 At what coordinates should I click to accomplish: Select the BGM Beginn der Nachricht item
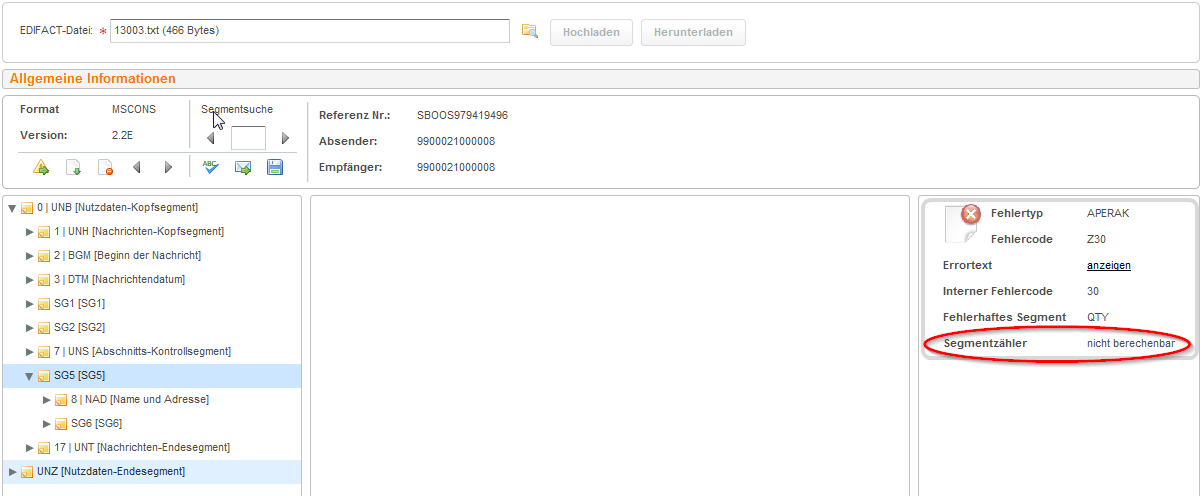[x=119, y=256]
